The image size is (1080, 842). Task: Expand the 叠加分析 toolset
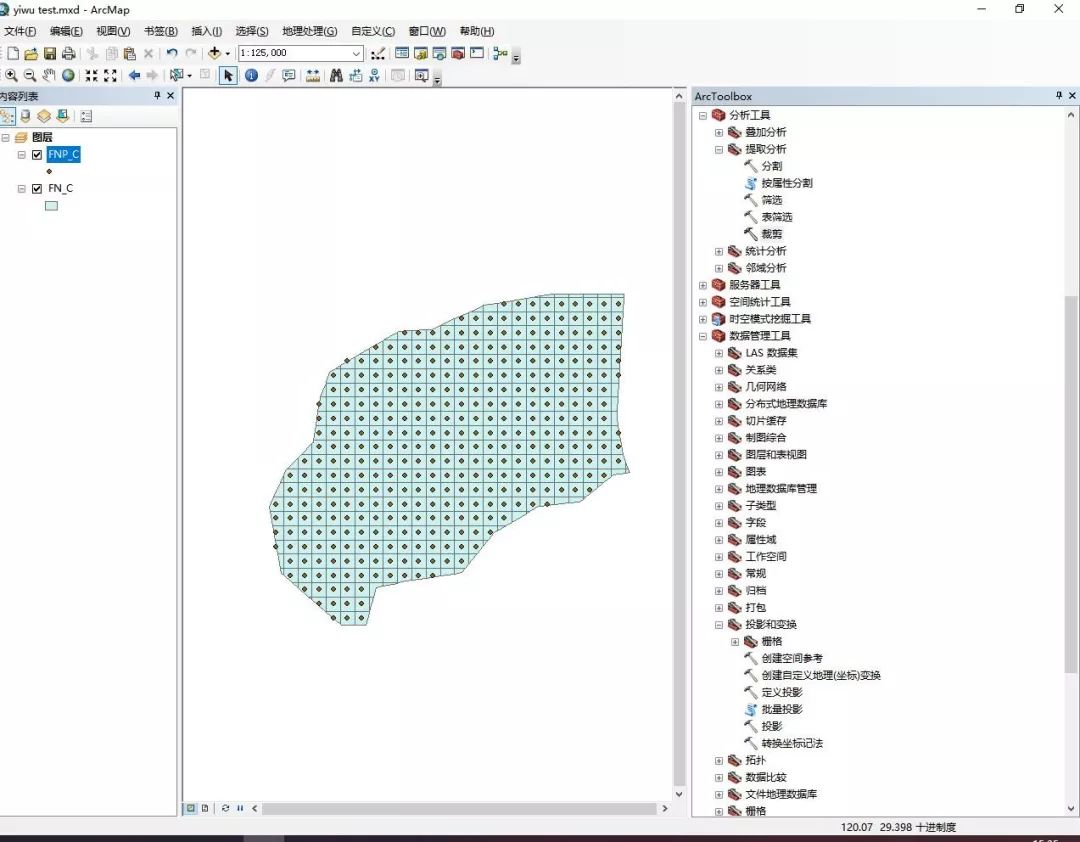(x=718, y=132)
